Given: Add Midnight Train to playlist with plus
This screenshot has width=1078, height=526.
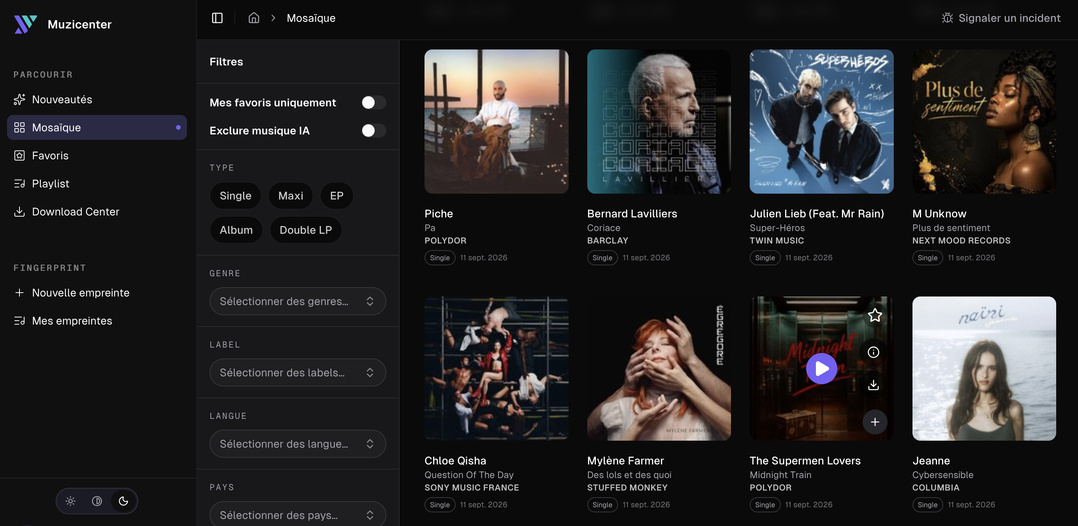Looking at the screenshot, I should point(874,422).
